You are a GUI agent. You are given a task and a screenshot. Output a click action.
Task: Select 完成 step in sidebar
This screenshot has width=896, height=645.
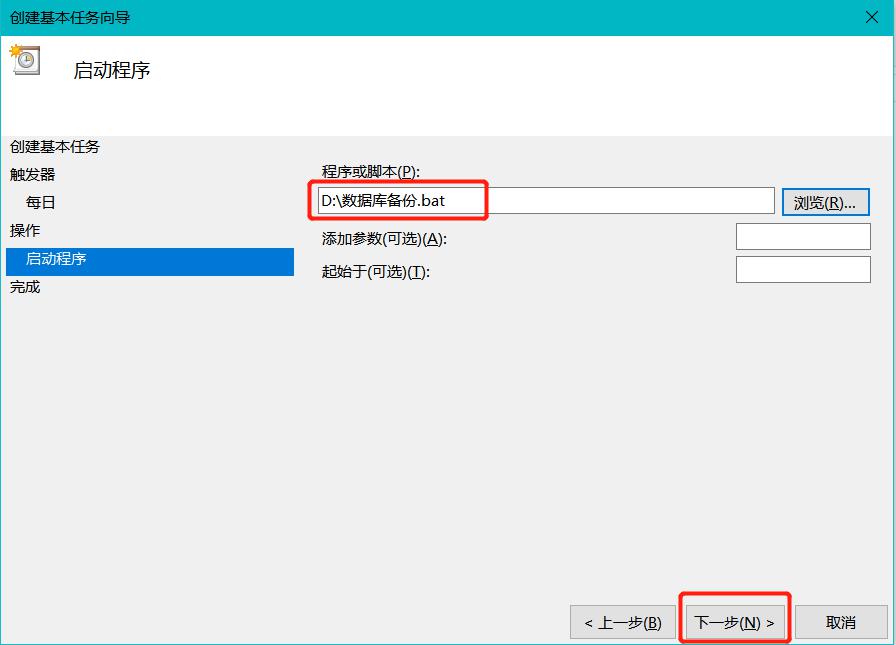point(25,287)
